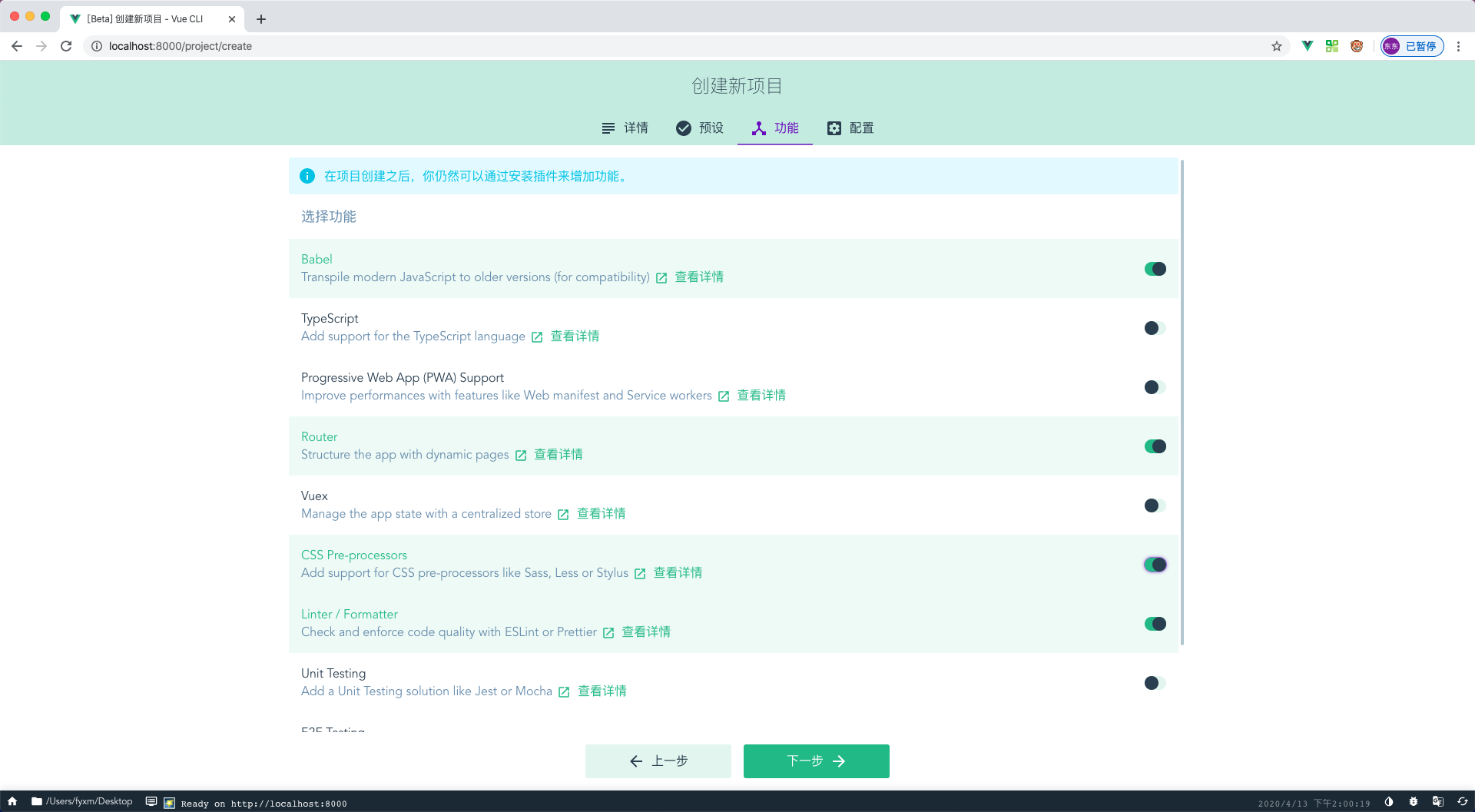Image resolution: width=1475 pixels, height=812 pixels.
Task: Click the feature list scrollbar
Action: tap(1182, 403)
